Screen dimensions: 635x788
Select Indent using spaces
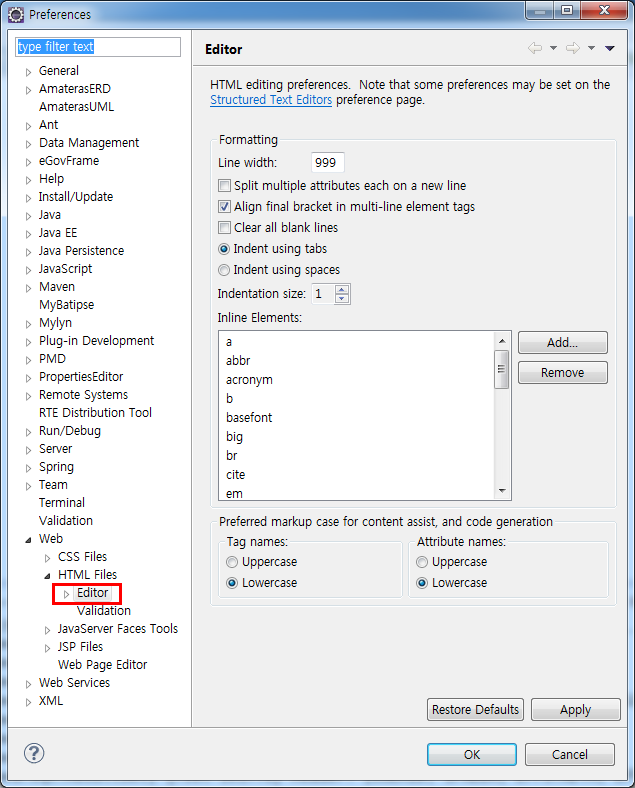[x=224, y=270]
